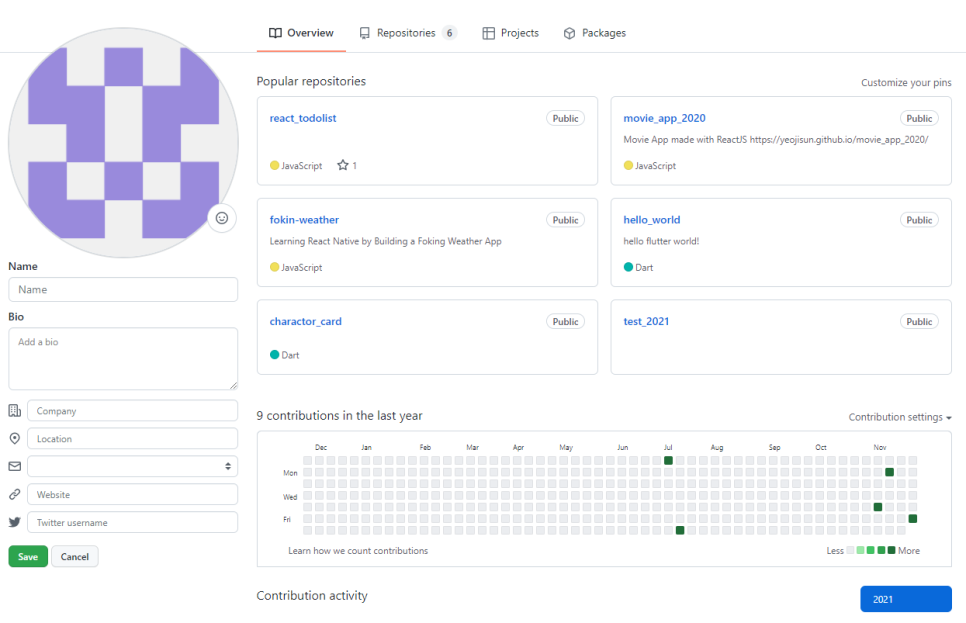Click the envelope email icon
The width and height of the screenshot is (966, 623).
(x=15, y=466)
